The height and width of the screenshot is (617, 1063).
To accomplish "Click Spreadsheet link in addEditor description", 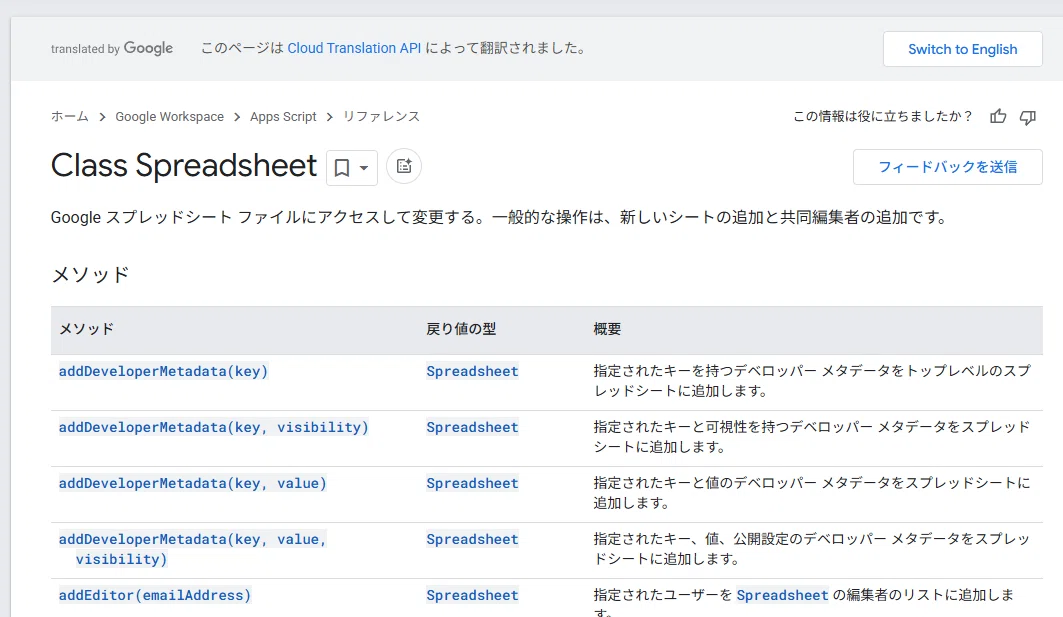I will coord(782,595).
